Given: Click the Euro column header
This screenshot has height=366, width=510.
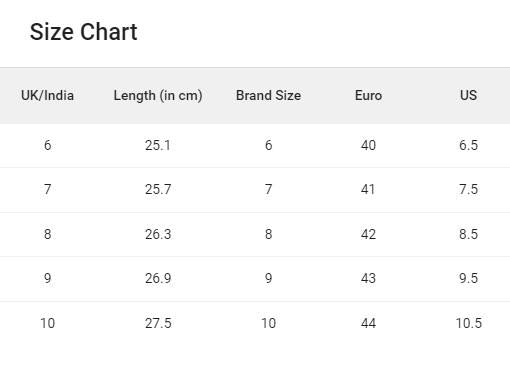Looking at the screenshot, I should click(368, 95).
